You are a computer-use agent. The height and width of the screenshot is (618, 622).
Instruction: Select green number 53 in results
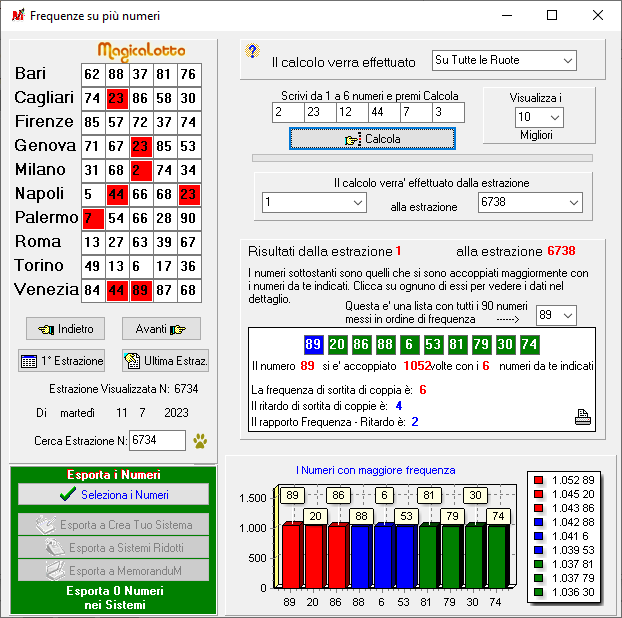click(433, 344)
